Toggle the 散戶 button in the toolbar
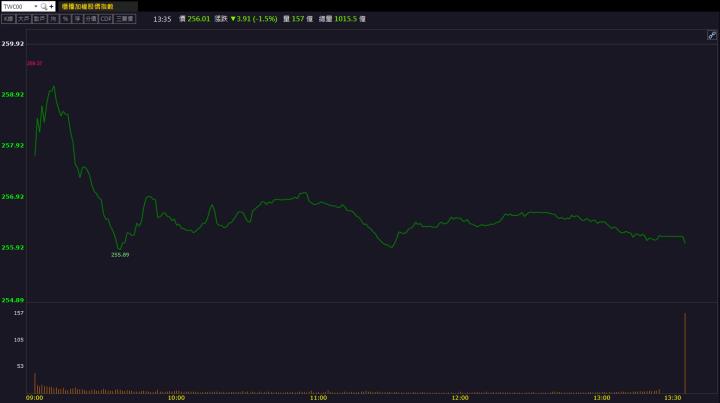Viewport: 720px width, 403px height. click(39, 19)
